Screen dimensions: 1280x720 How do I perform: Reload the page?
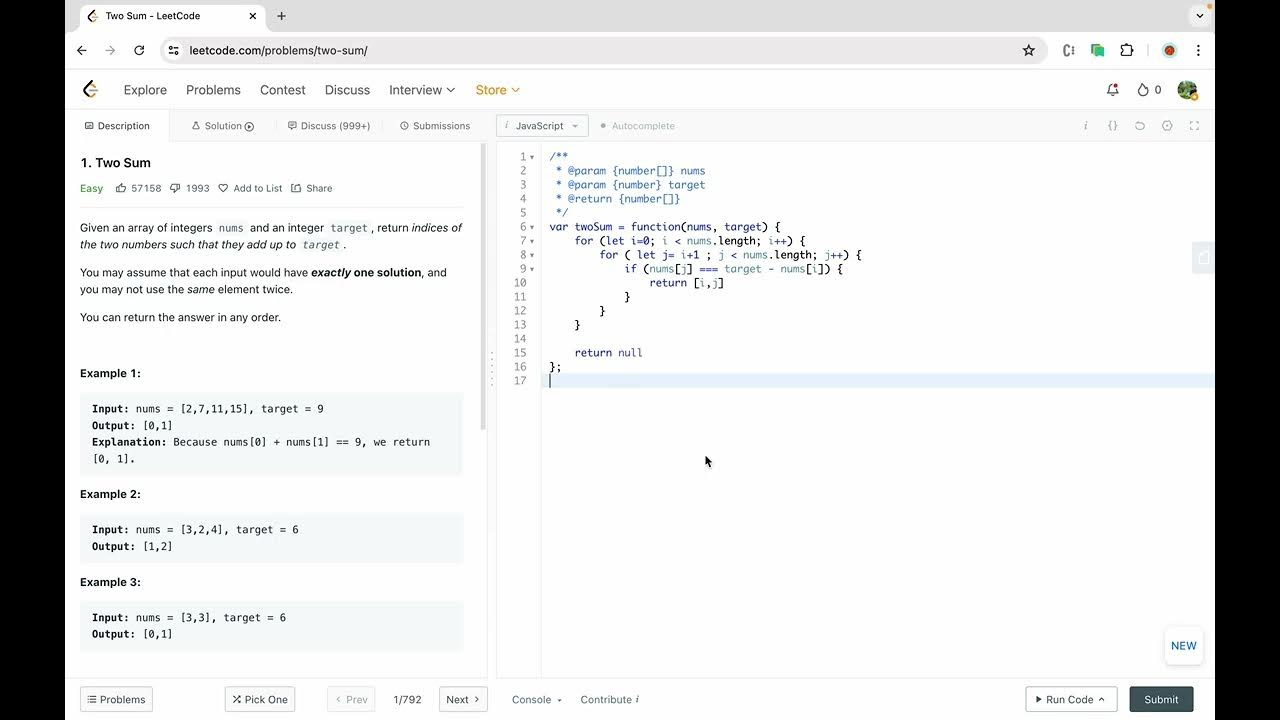point(139,50)
